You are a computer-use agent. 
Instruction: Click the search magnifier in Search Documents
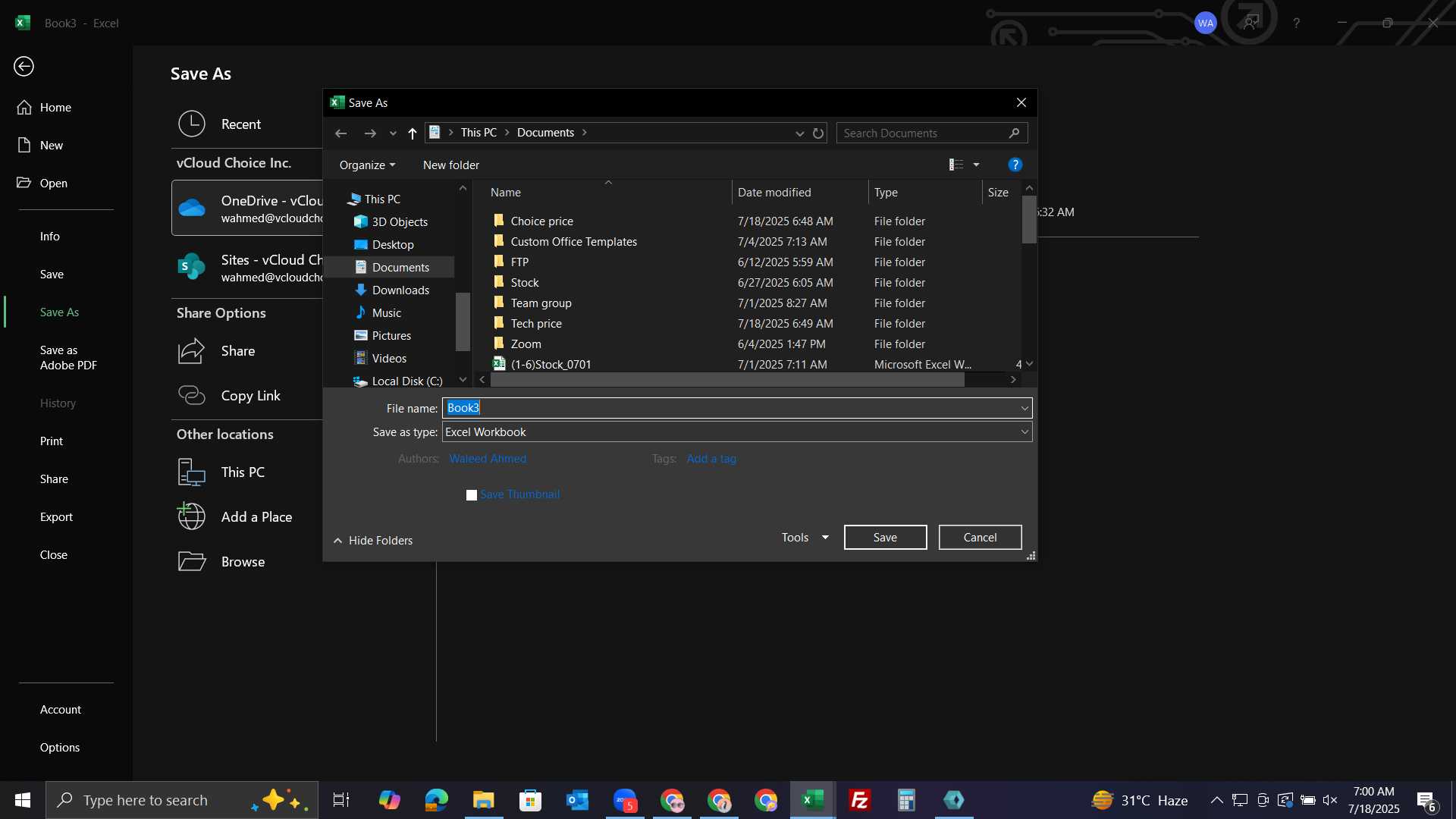click(1014, 133)
